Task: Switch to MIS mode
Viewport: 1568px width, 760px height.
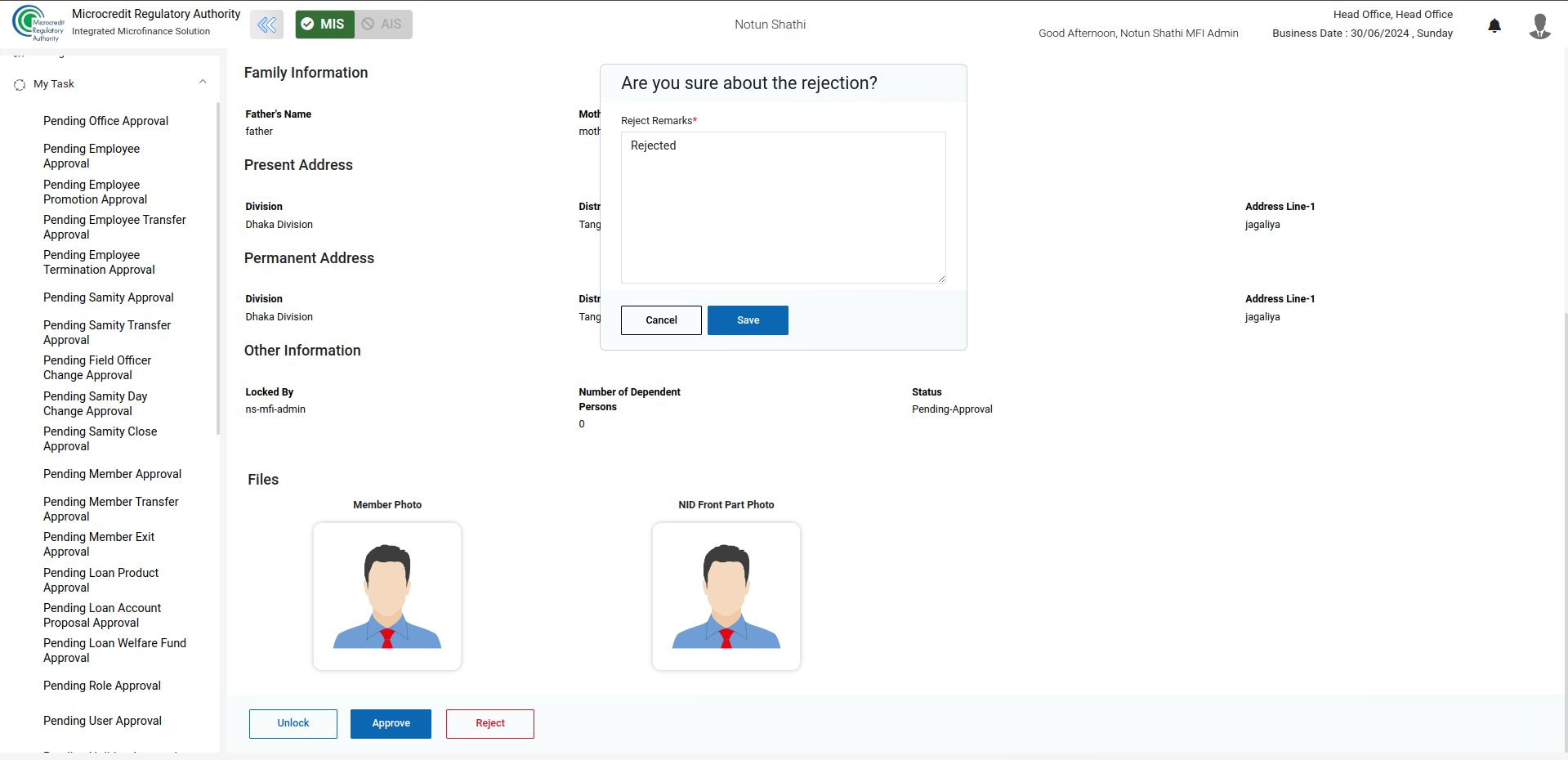Action: coord(324,25)
